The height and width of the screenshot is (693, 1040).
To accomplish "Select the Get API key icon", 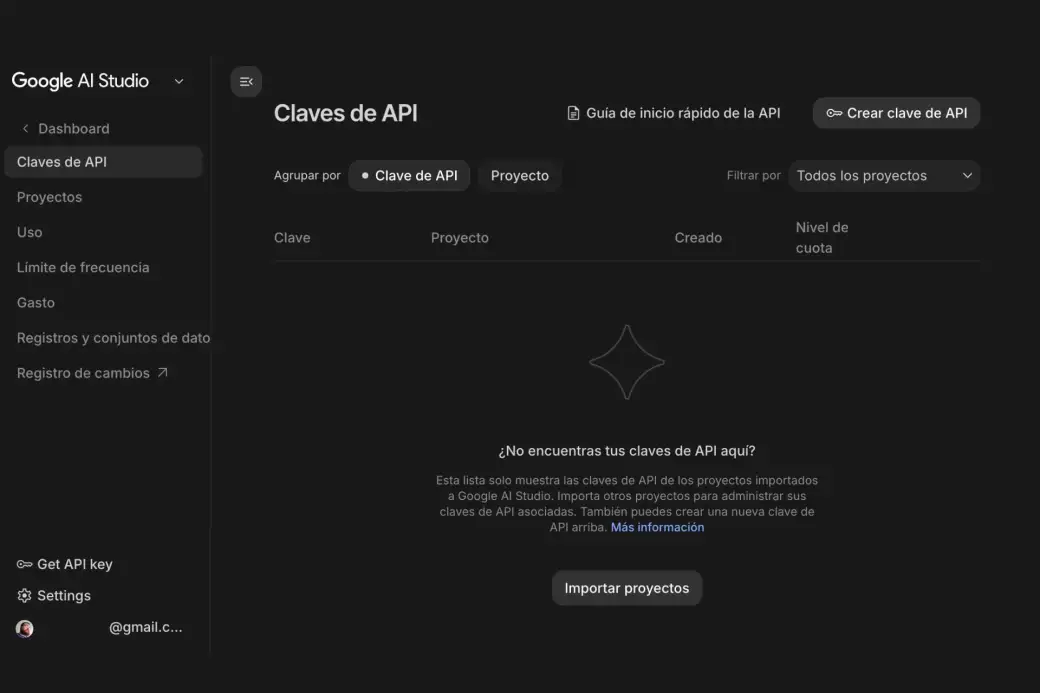I will pos(24,563).
